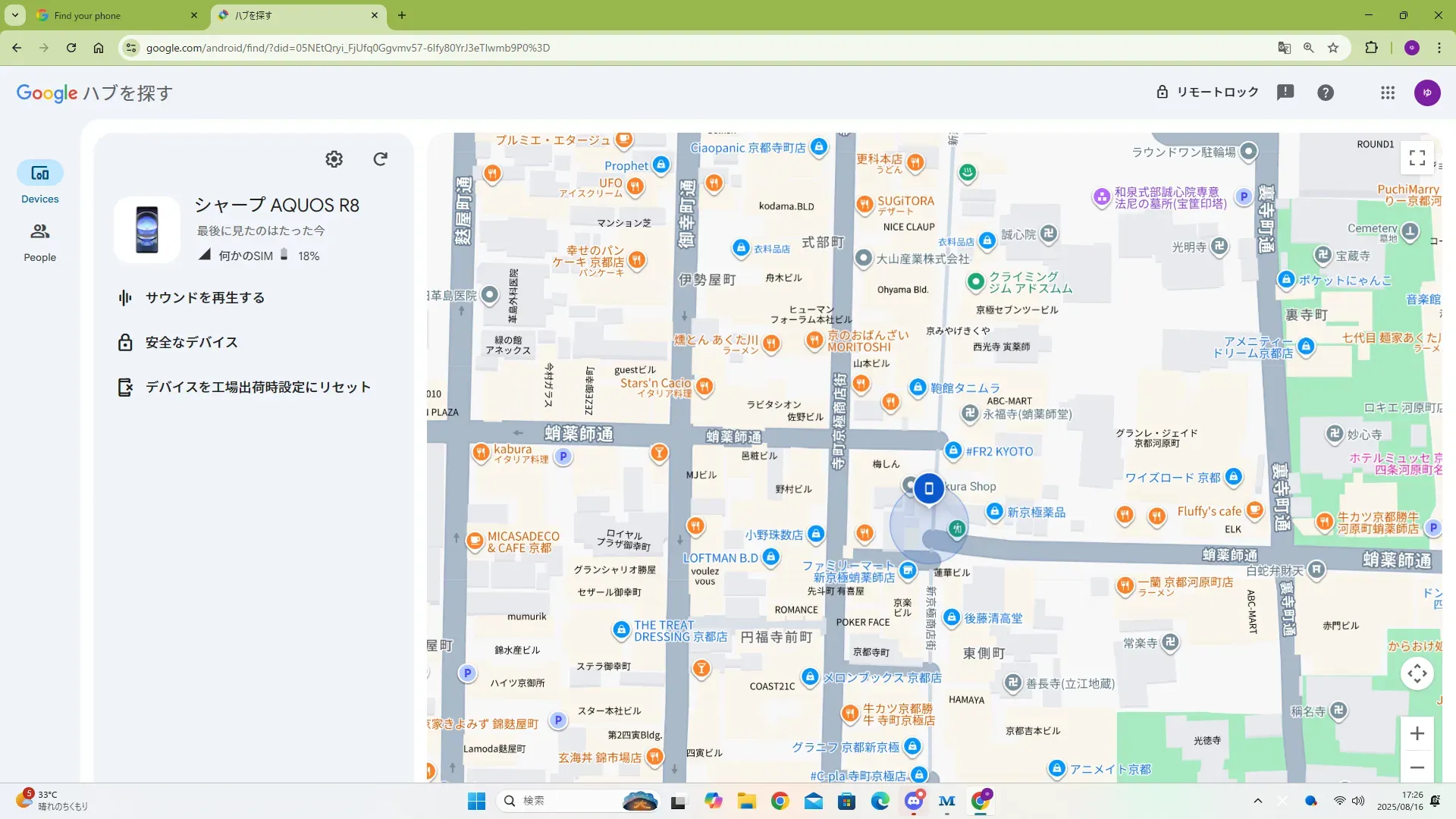1456x819 pixels.
Task: Select サウンドを再生する option
Action: point(205,298)
